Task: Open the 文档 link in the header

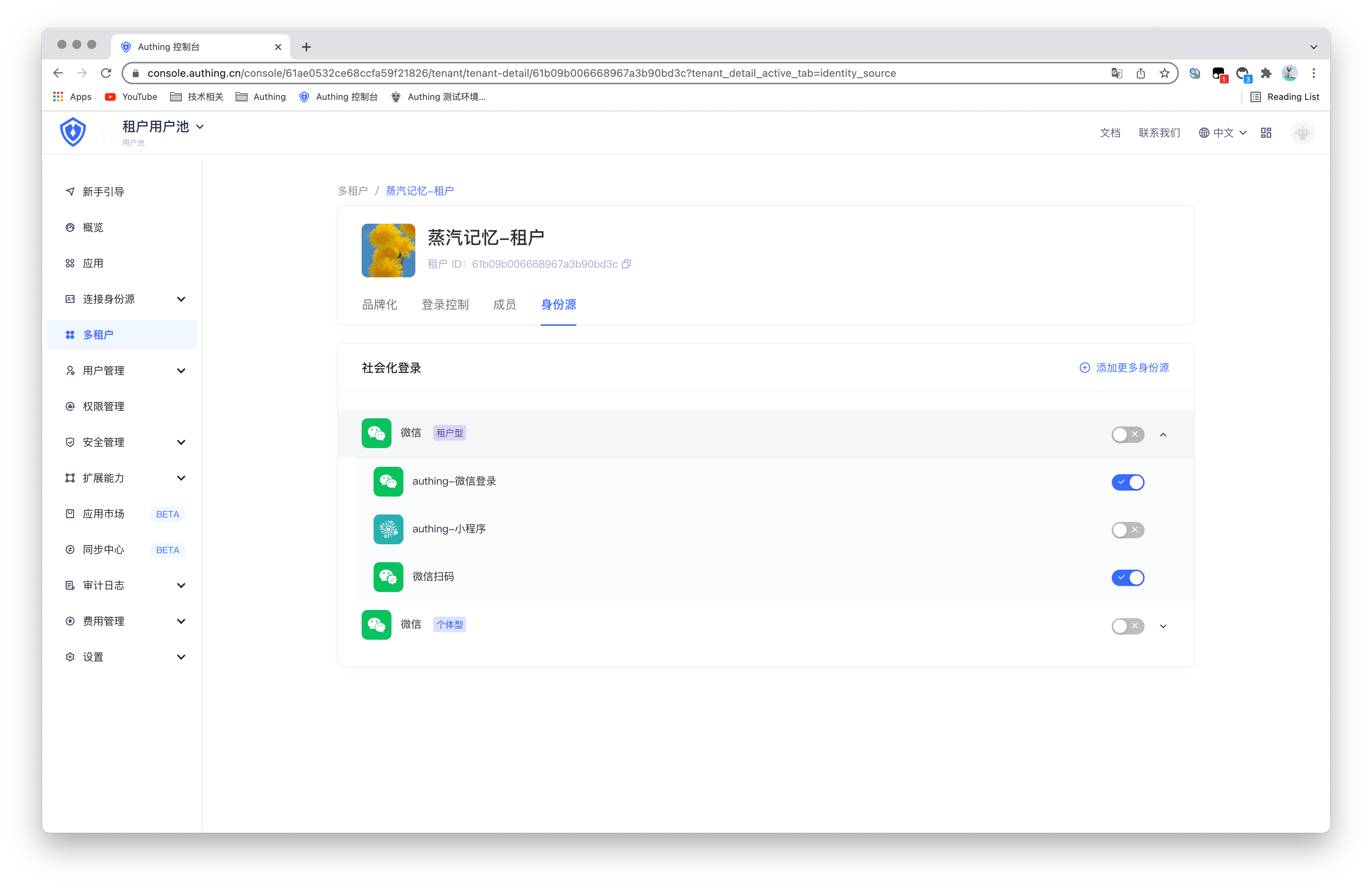Action: (1110, 133)
